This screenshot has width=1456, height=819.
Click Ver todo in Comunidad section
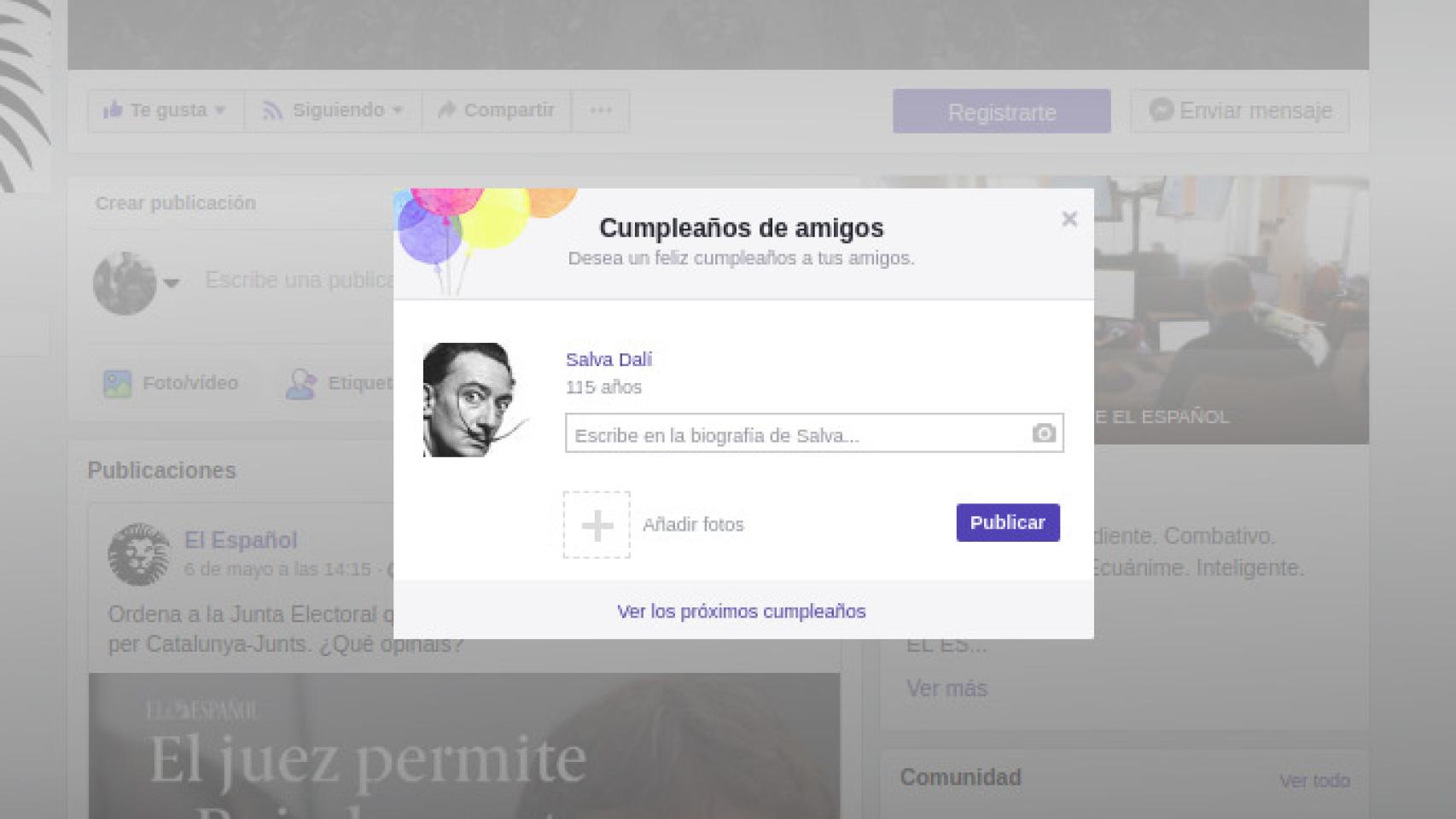pyautogui.click(x=1313, y=781)
